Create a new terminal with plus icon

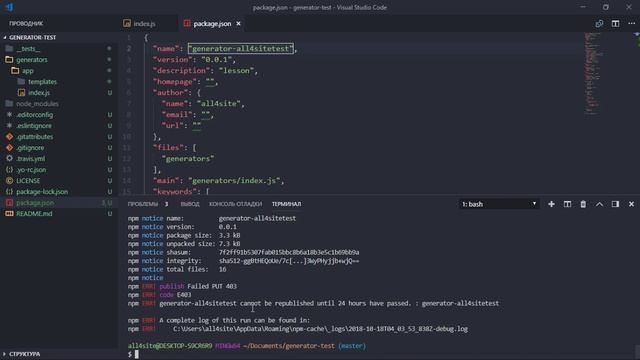click(551, 204)
